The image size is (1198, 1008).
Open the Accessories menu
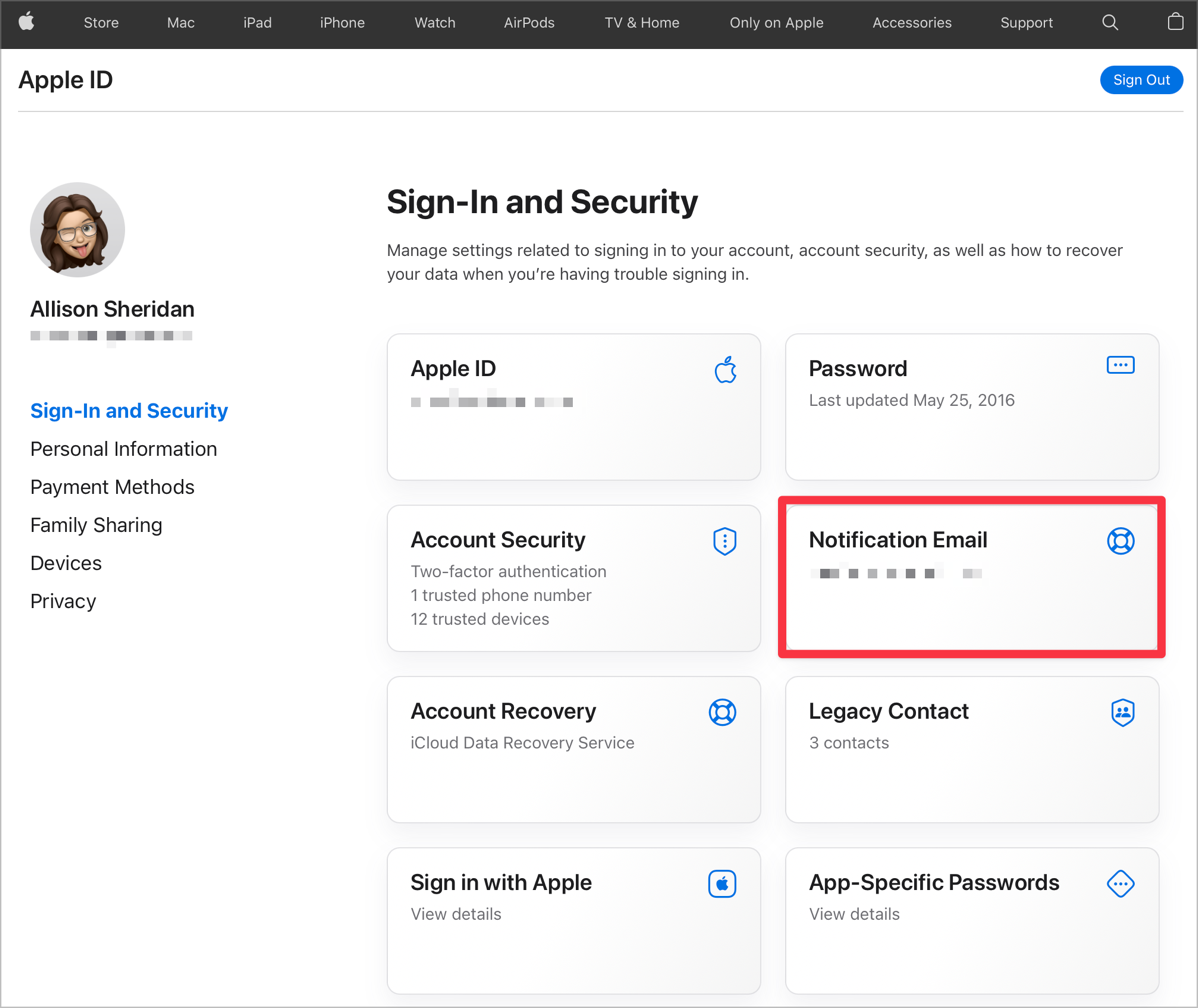pos(912,23)
